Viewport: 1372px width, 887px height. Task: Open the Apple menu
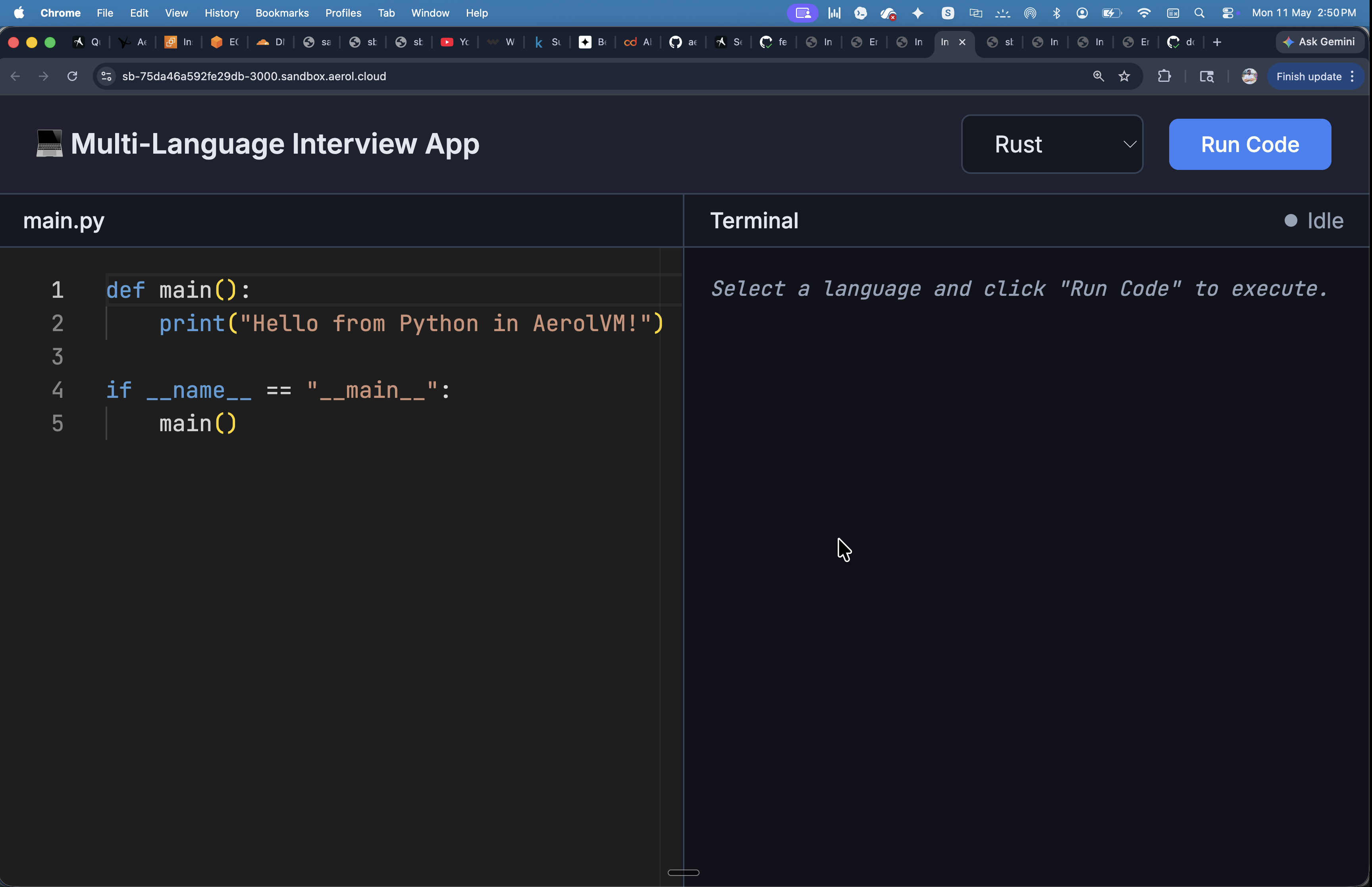19,13
